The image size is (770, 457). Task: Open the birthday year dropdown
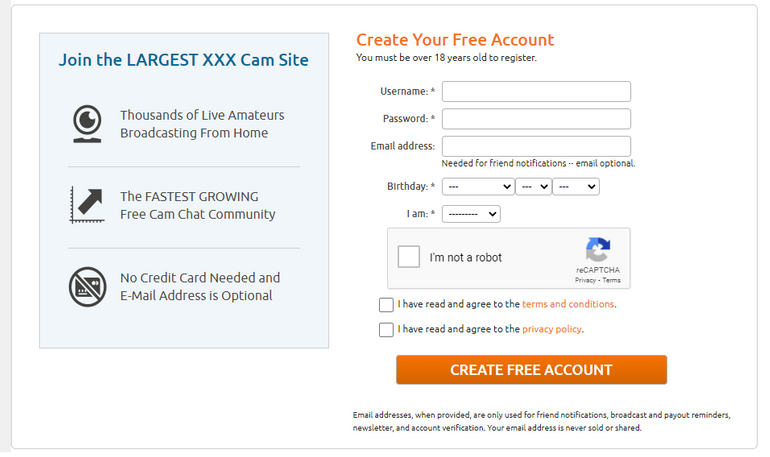pyautogui.click(x=576, y=187)
